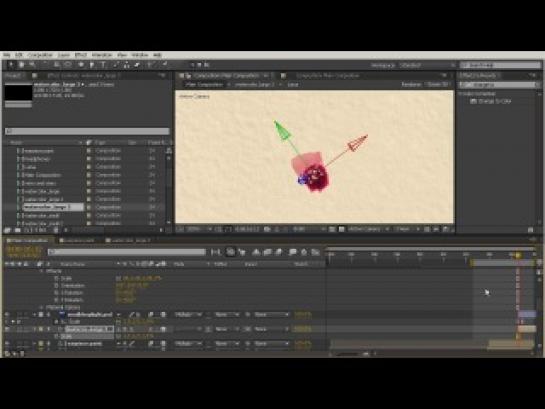Click the Effects & Presets search field
545x409 pixels.
click(x=499, y=85)
